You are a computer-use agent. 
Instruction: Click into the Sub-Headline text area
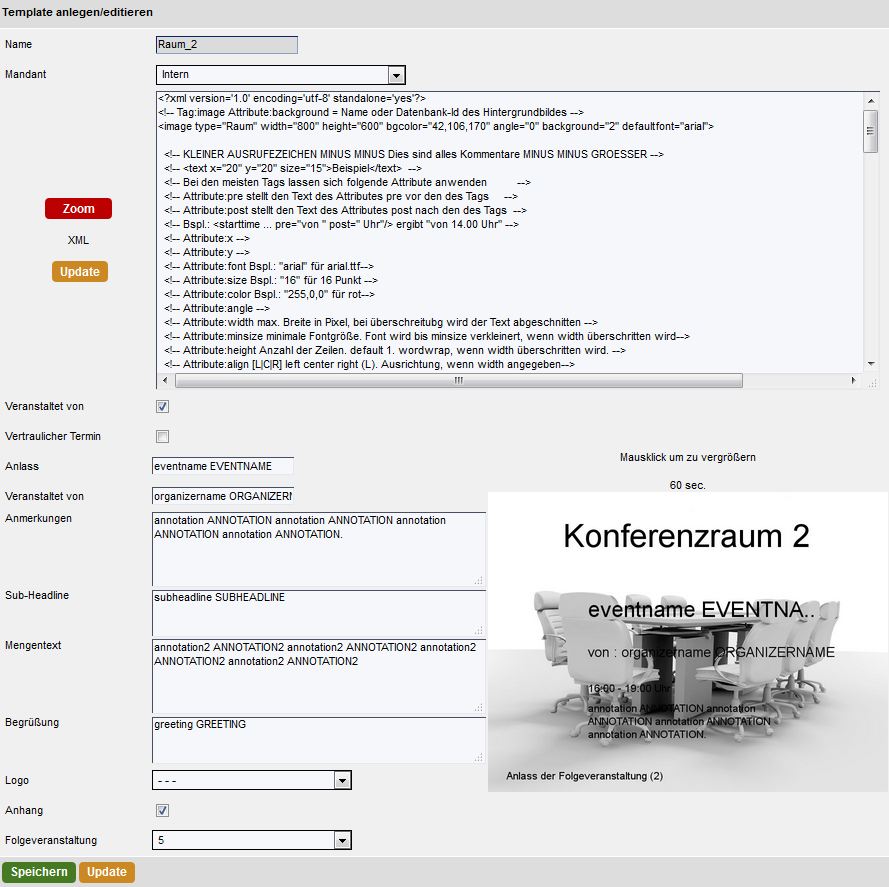[319, 613]
